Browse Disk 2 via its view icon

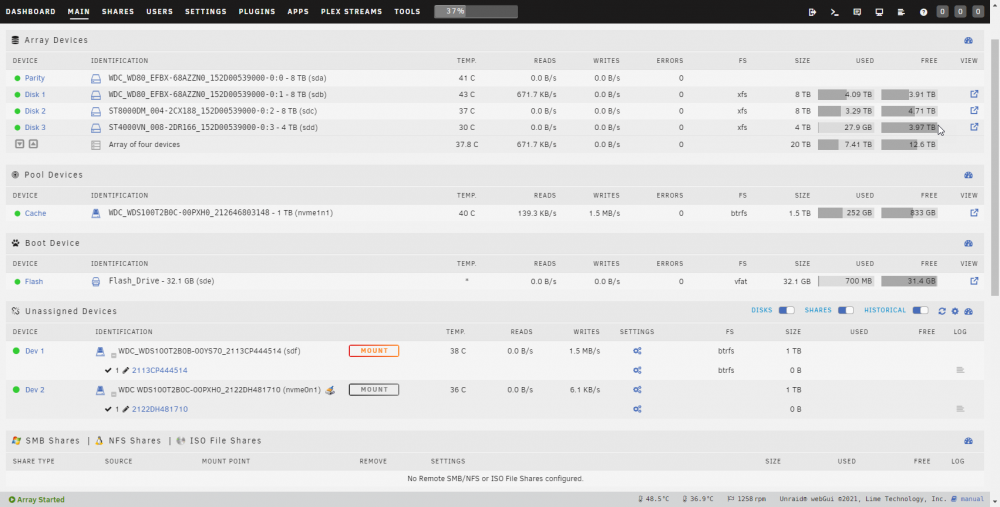pyautogui.click(x=974, y=110)
